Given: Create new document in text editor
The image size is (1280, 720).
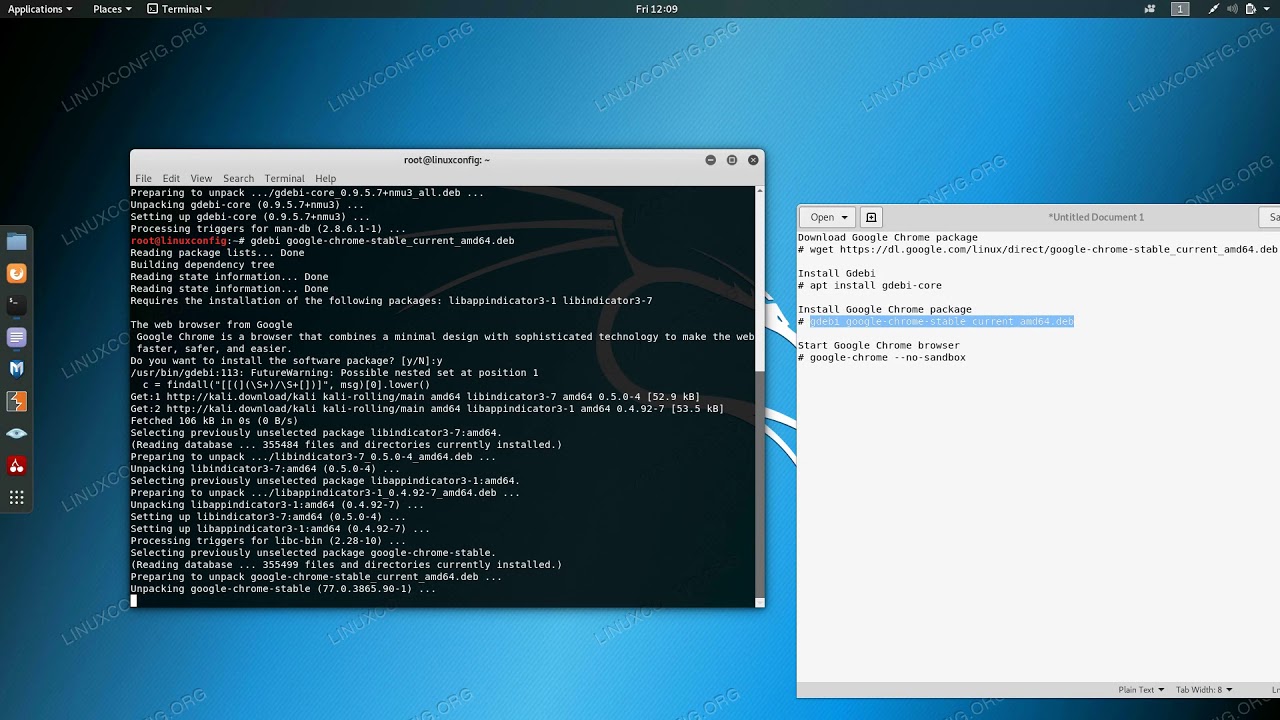Looking at the screenshot, I should (871, 217).
